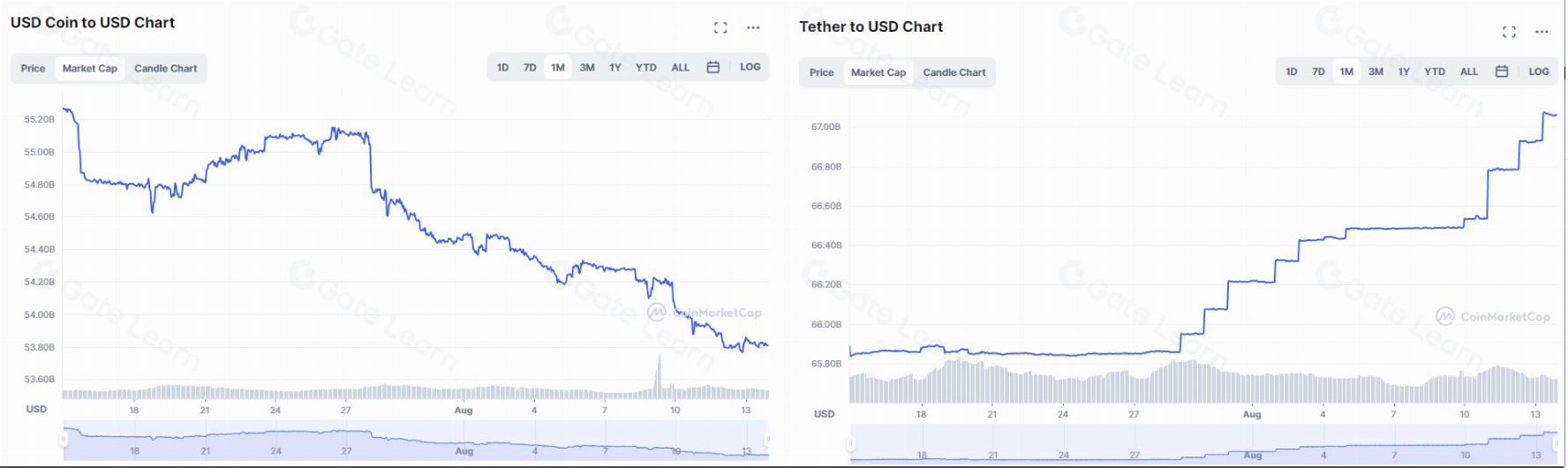1568x468 pixels.
Task: Toggle LOG scale on Tether chart
Action: 1539,72
